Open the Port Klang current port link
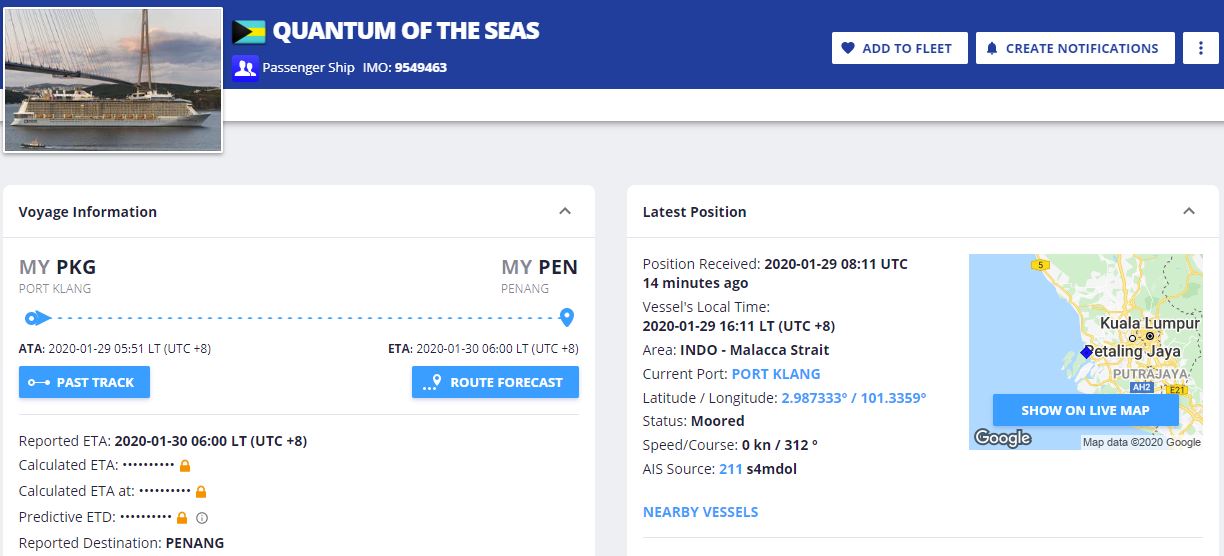The height and width of the screenshot is (556, 1224). click(775, 374)
